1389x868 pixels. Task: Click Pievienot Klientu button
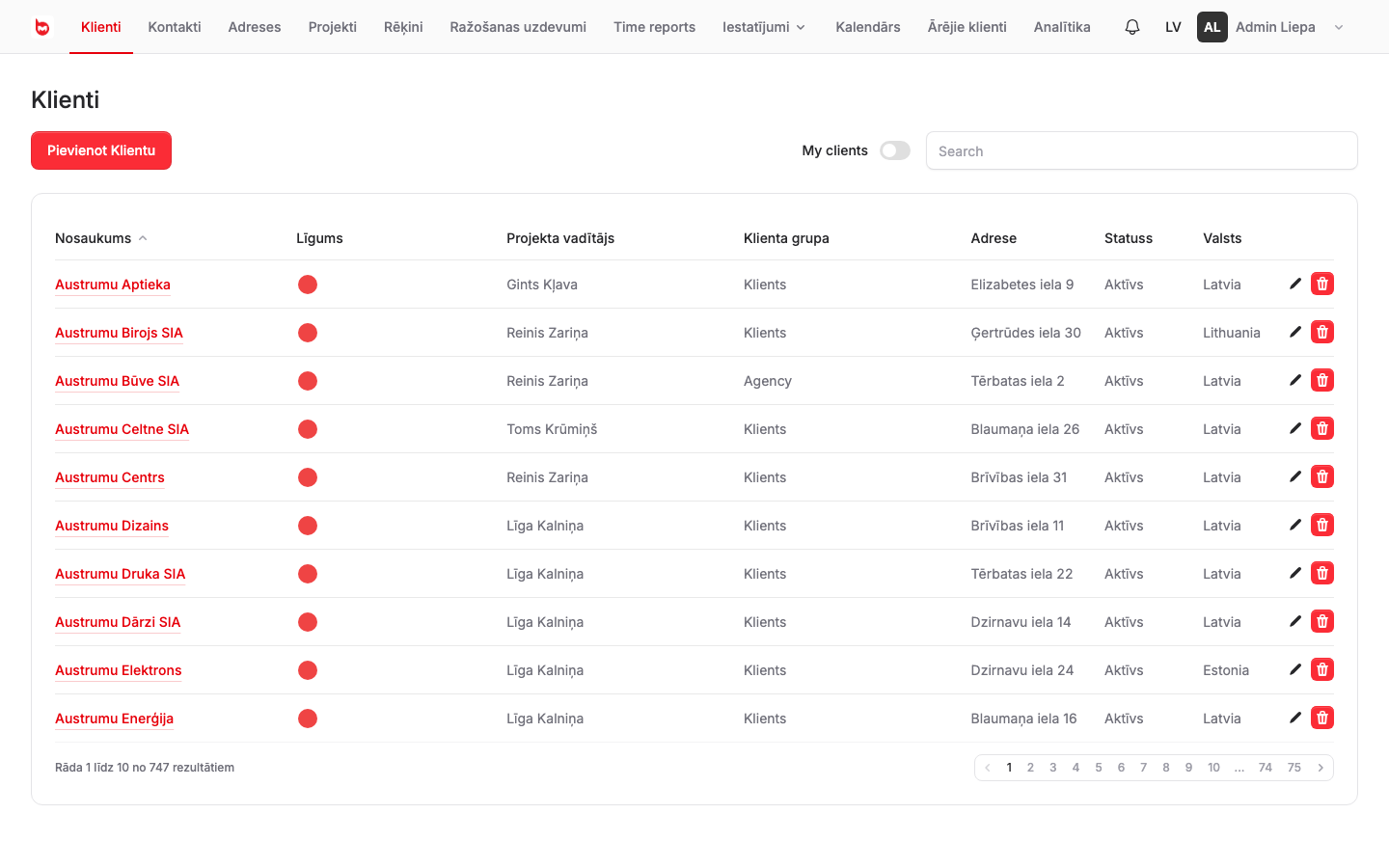point(101,150)
